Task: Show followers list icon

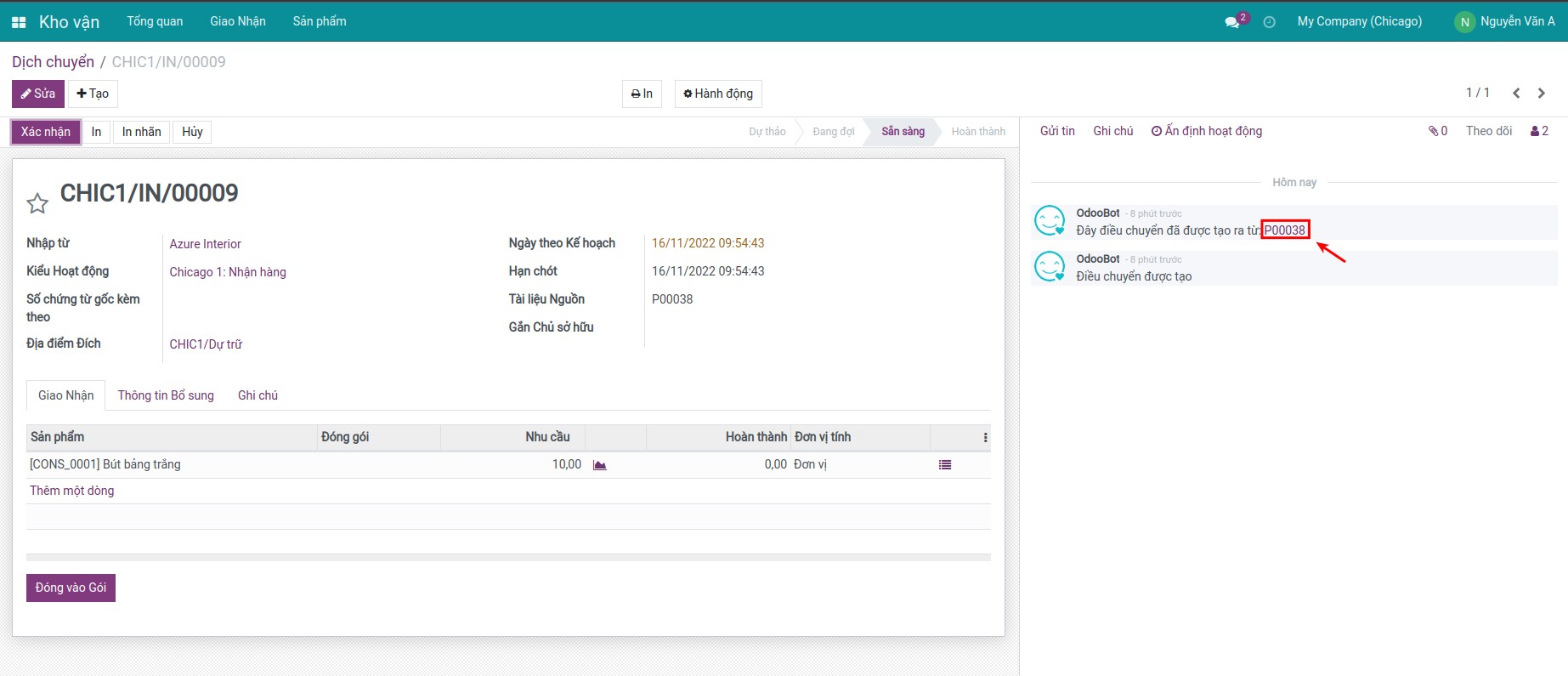Action: pos(1539,131)
